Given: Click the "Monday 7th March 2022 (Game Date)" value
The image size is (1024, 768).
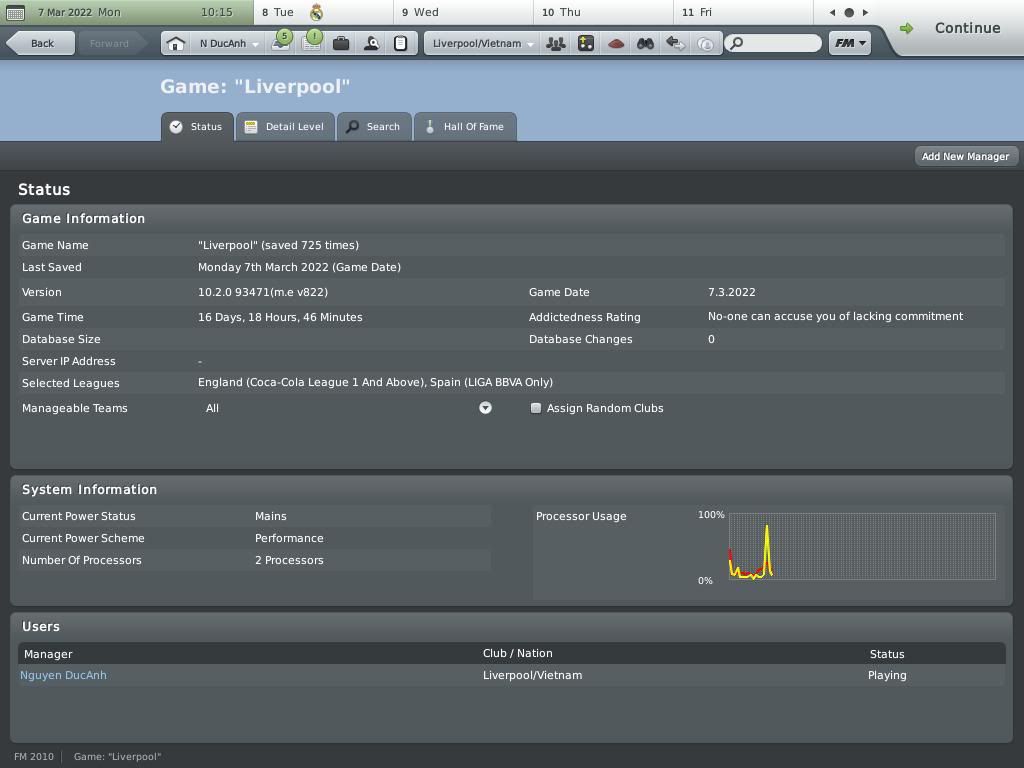Looking at the screenshot, I should 299,267.
